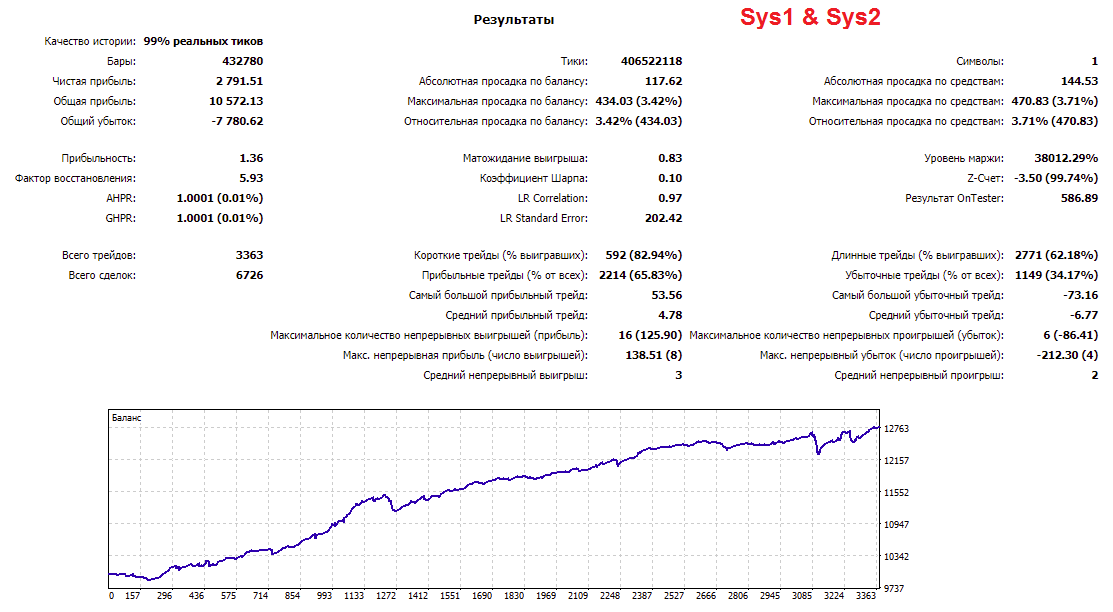Click the red Sys1 & Sys2 title
1113x612 pixels.
click(810, 17)
